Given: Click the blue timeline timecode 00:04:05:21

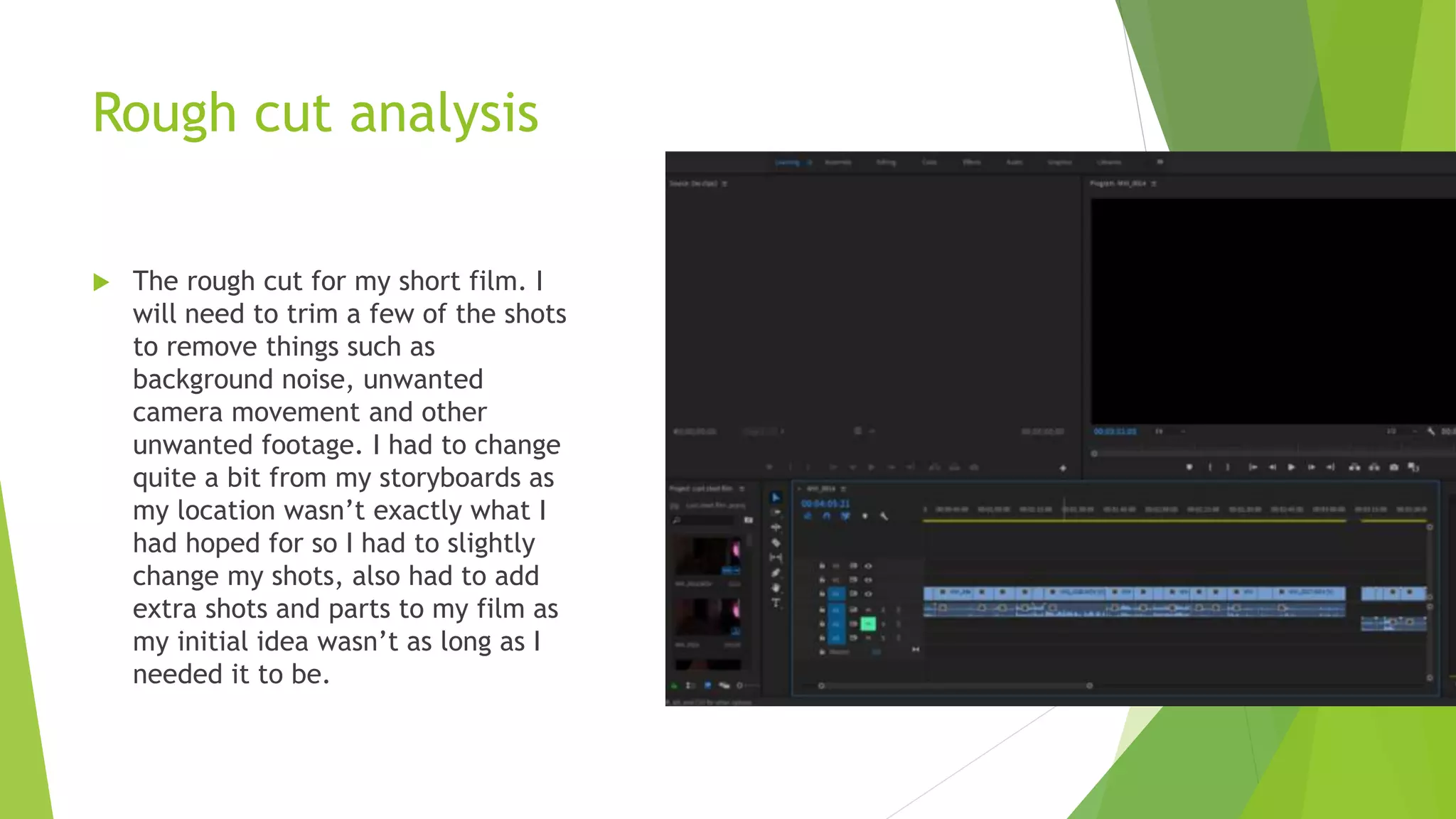Looking at the screenshot, I should (x=825, y=503).
